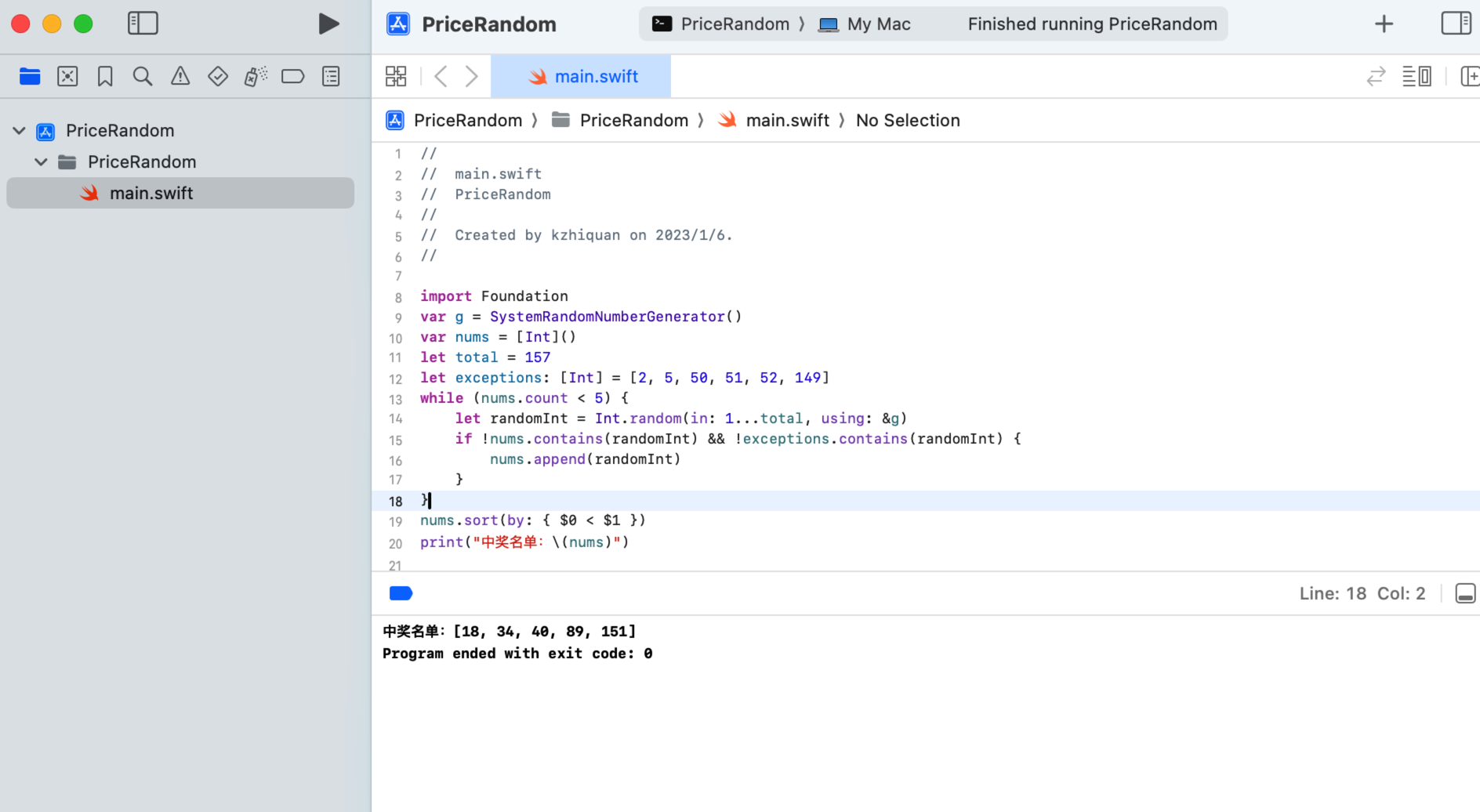The image size is (1480, 812).
Task: Close the window with the red button
Action: [x=21, y=24]
